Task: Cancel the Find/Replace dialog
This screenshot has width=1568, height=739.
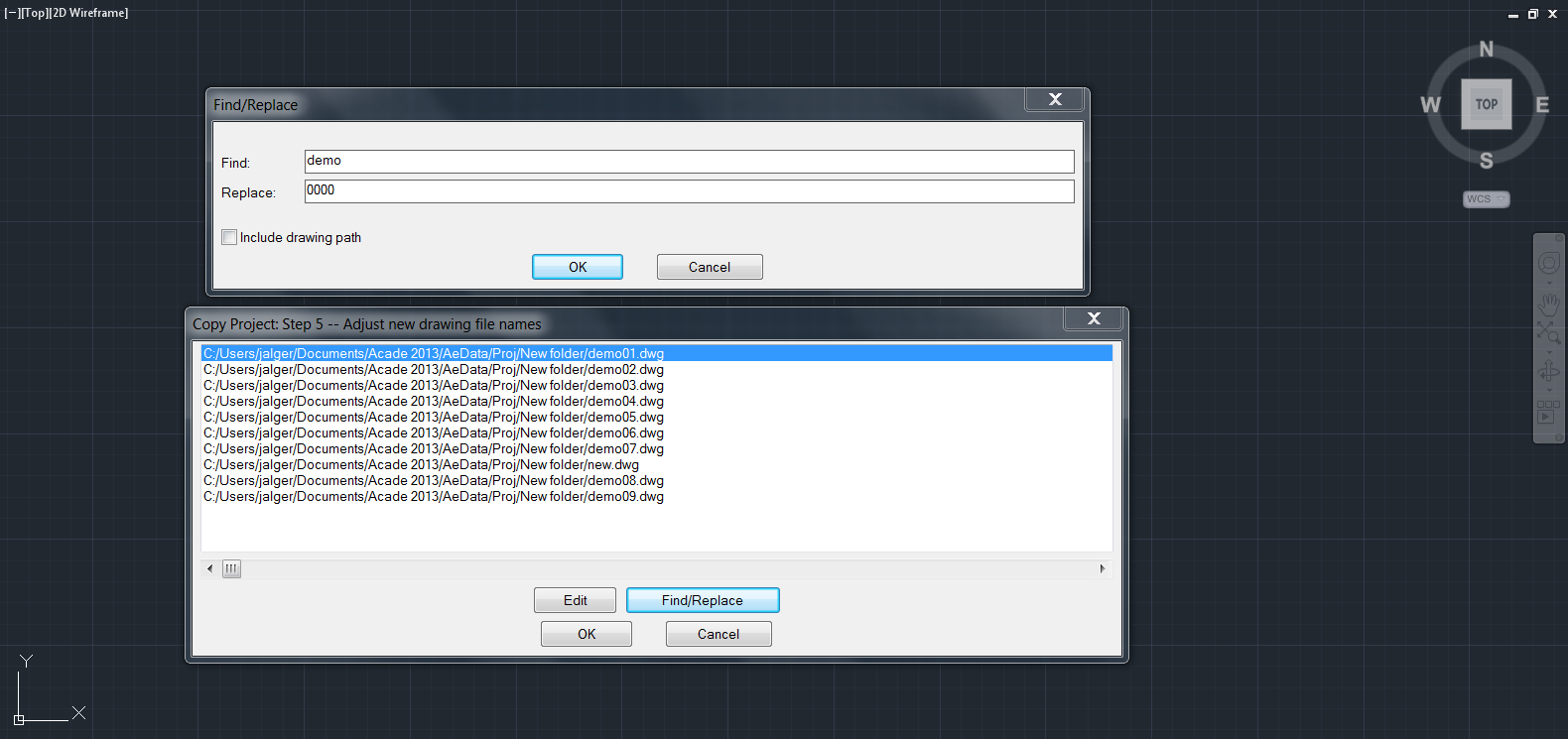Action: [x=710, y=267]
